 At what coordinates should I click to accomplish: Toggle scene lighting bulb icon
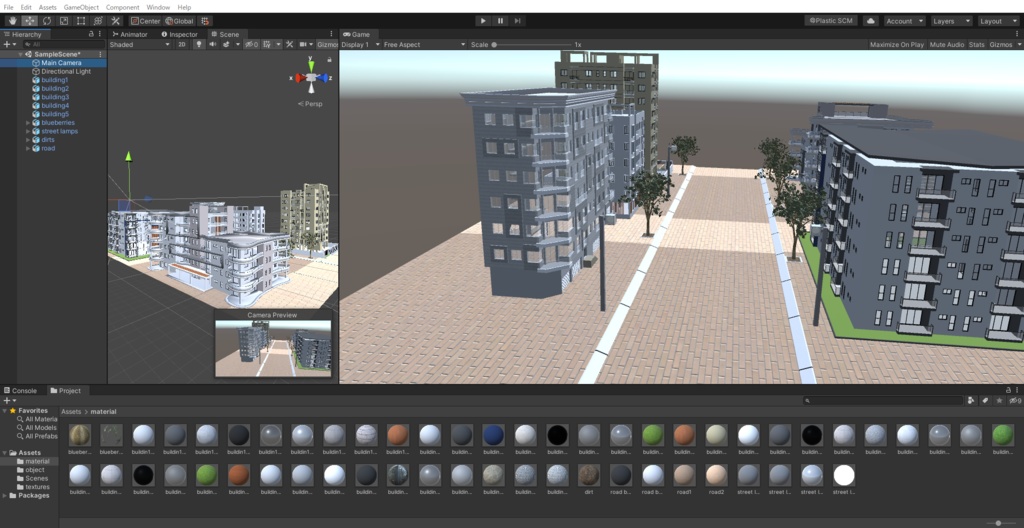pyautogui.click(x=199, y=44)
